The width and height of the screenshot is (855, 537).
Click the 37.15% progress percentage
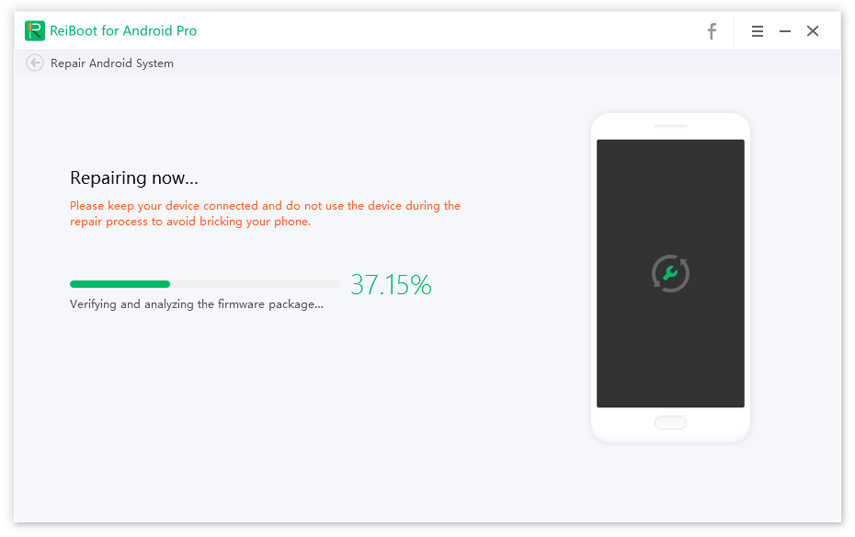[x=391, y=285]
